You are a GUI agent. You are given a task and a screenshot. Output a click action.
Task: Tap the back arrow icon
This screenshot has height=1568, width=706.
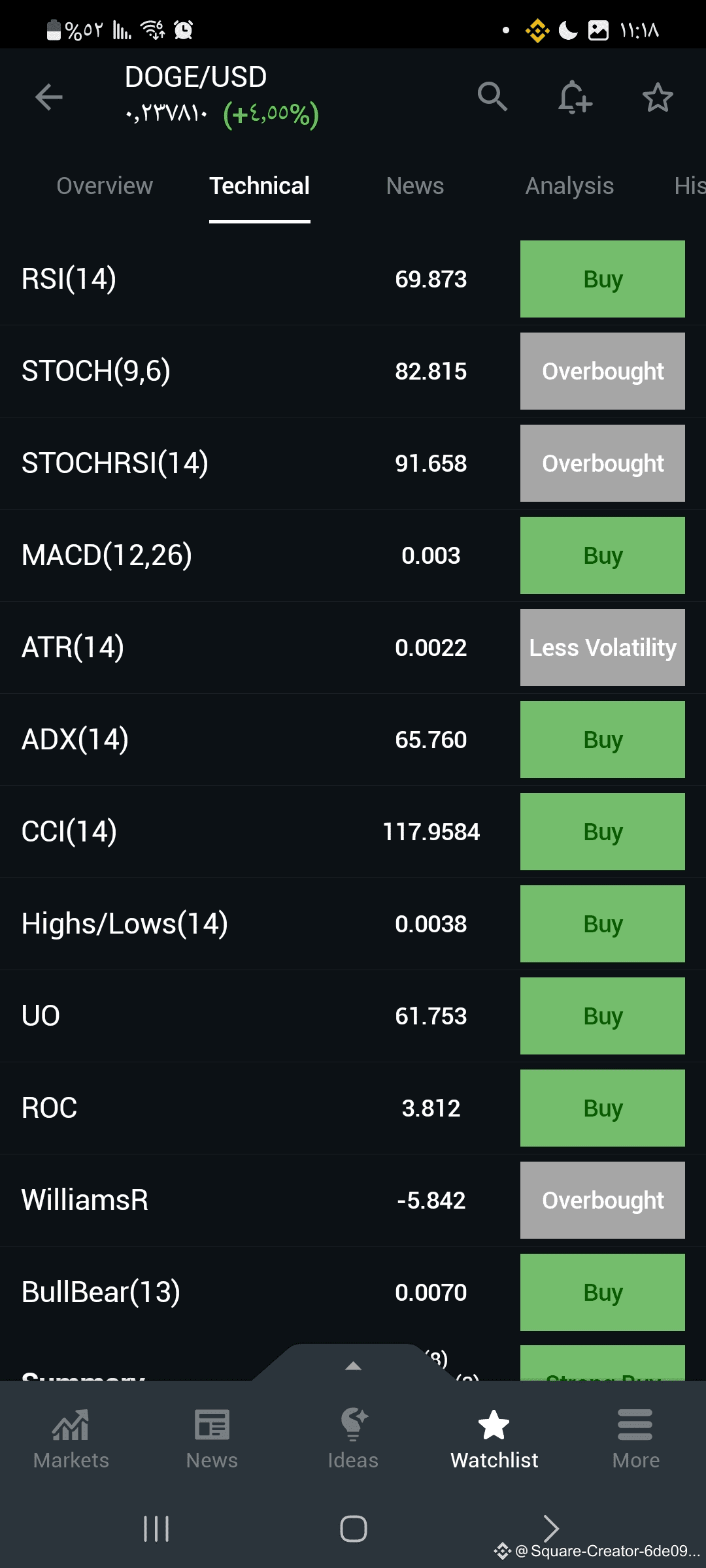[49, 97]
